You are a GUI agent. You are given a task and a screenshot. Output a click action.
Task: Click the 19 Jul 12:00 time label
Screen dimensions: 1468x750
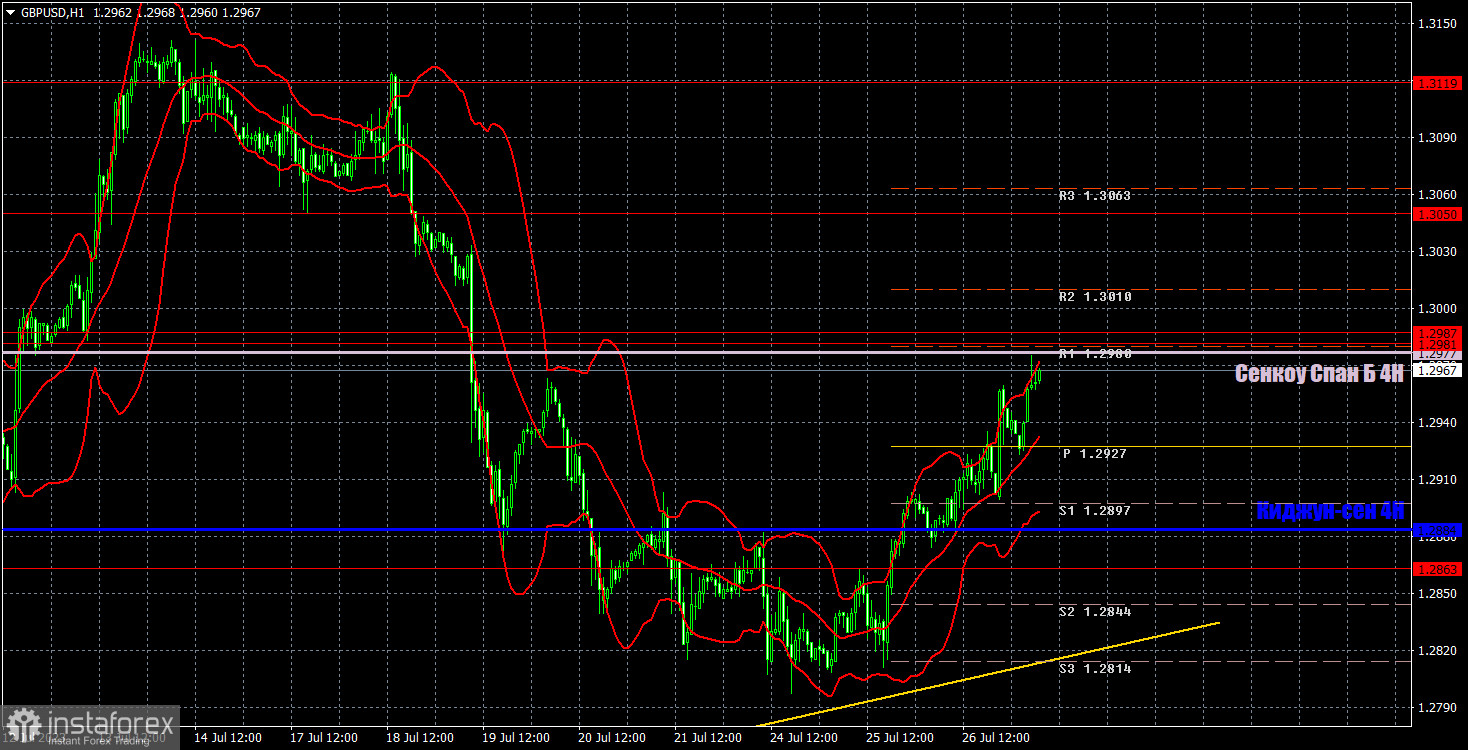[x=514, y=738]
